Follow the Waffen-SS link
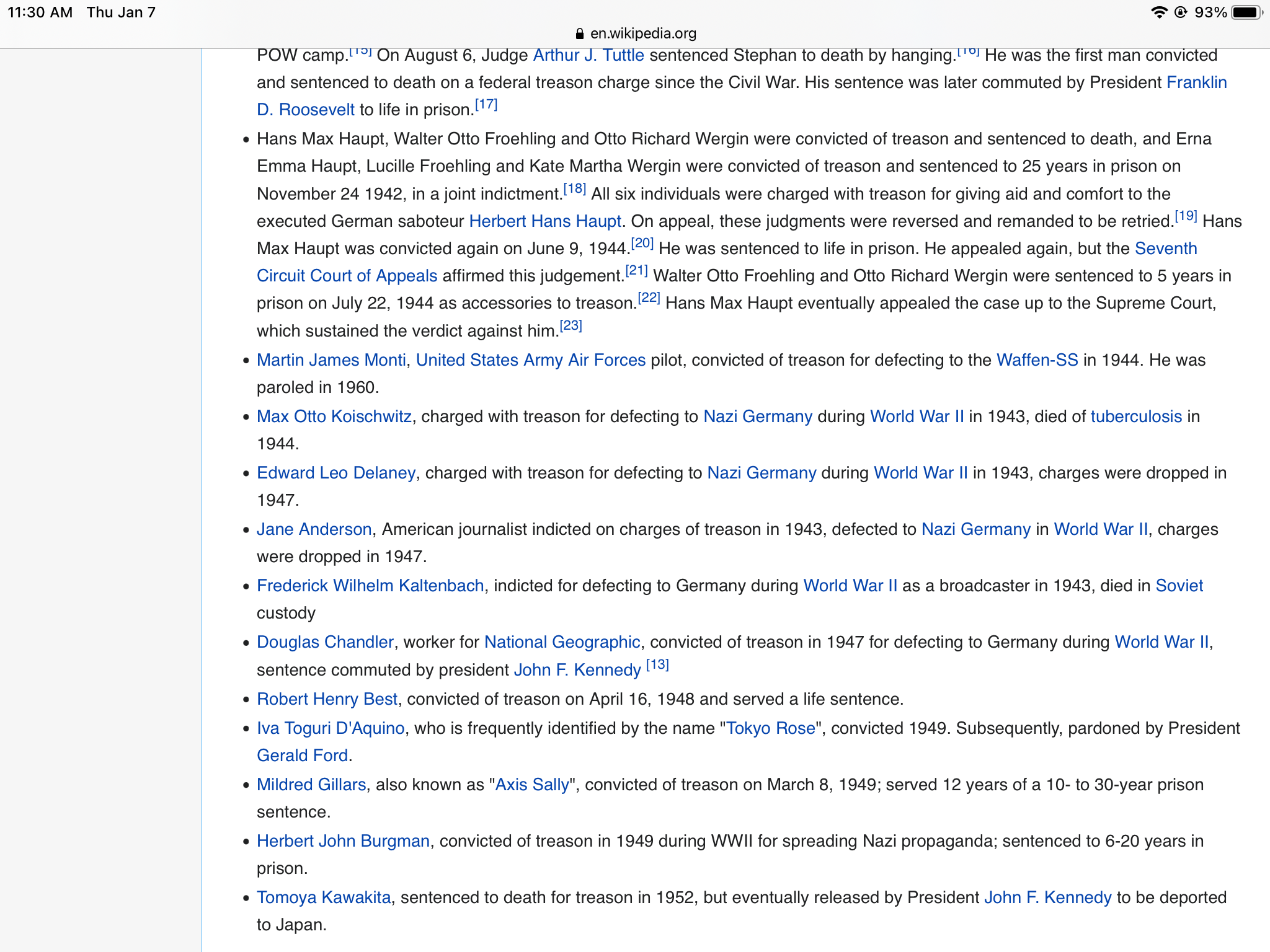The width and height of the screenshot is (1270, 952). 1037,360
